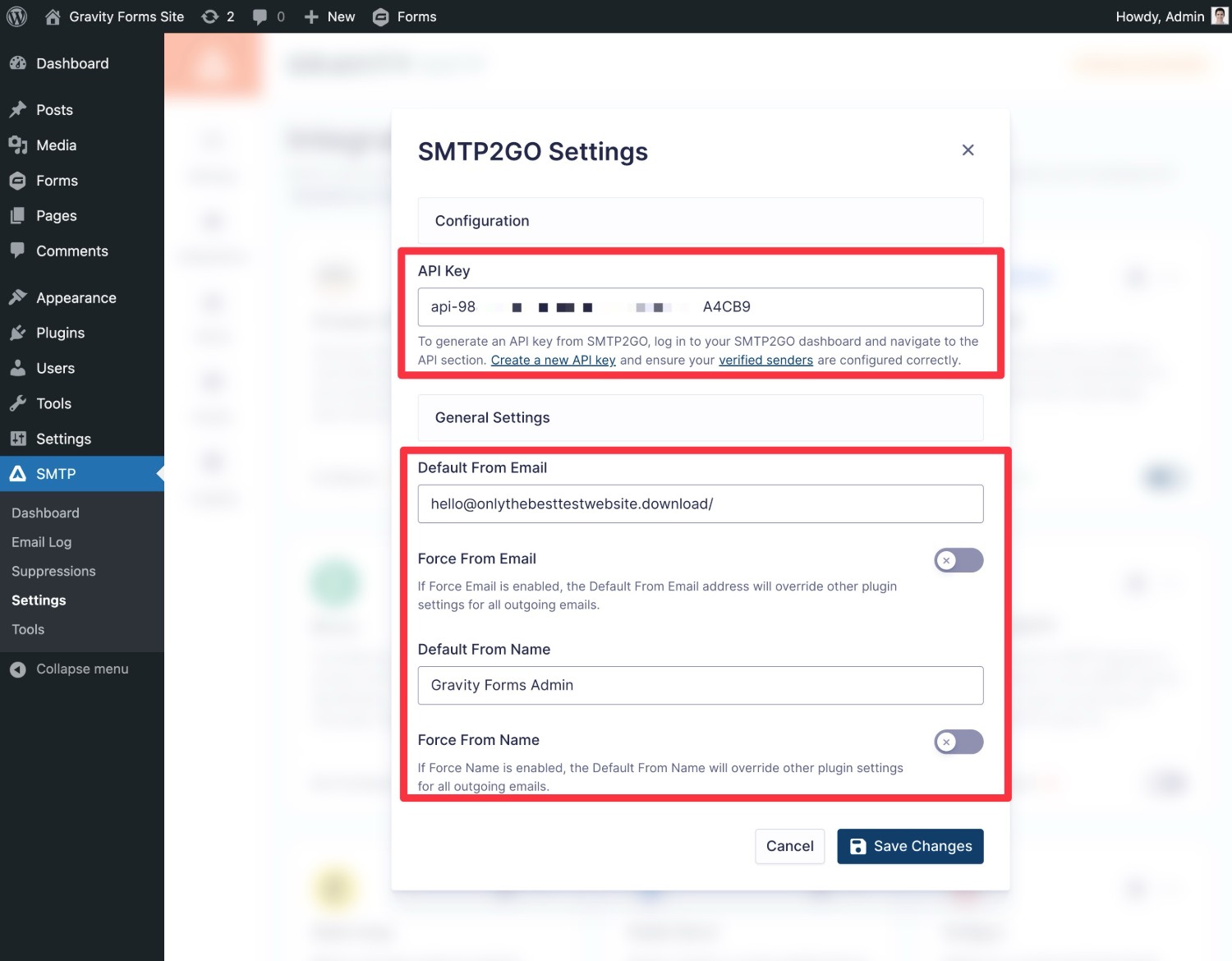Open the top-level Tools sidebar item
The width and height of the screenshot is (1232, 961).
82,403
